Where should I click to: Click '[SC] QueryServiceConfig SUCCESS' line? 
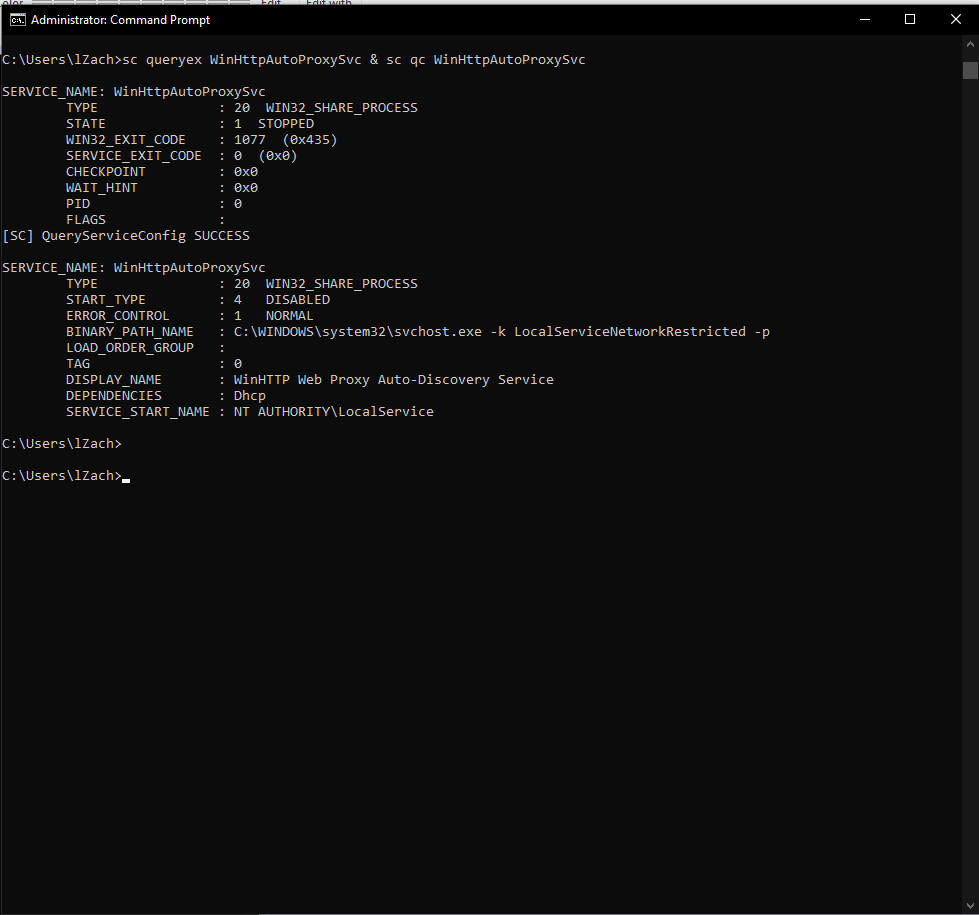[x=126, y=236]
